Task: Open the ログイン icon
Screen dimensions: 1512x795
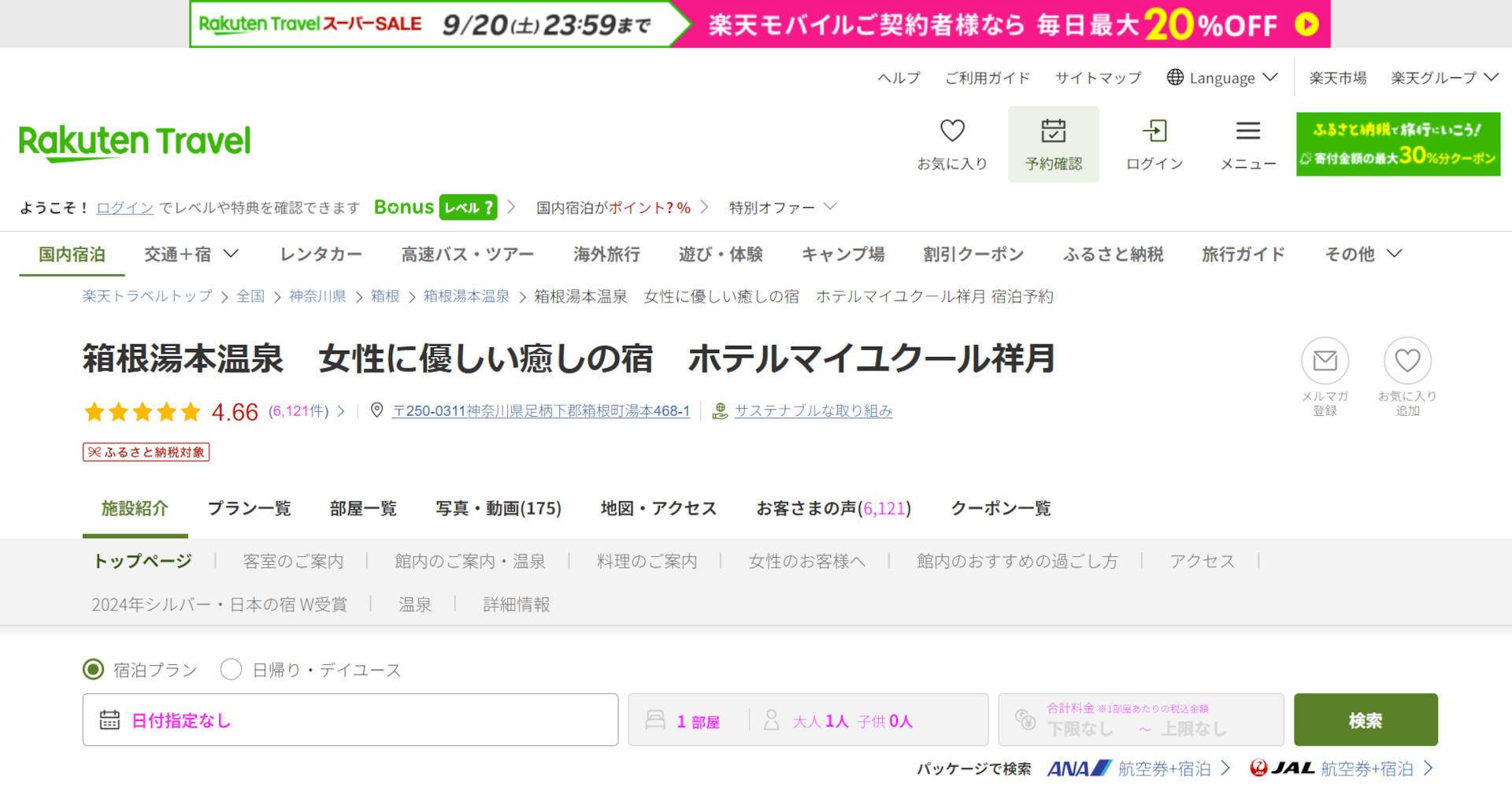Action: point(1154,132)
